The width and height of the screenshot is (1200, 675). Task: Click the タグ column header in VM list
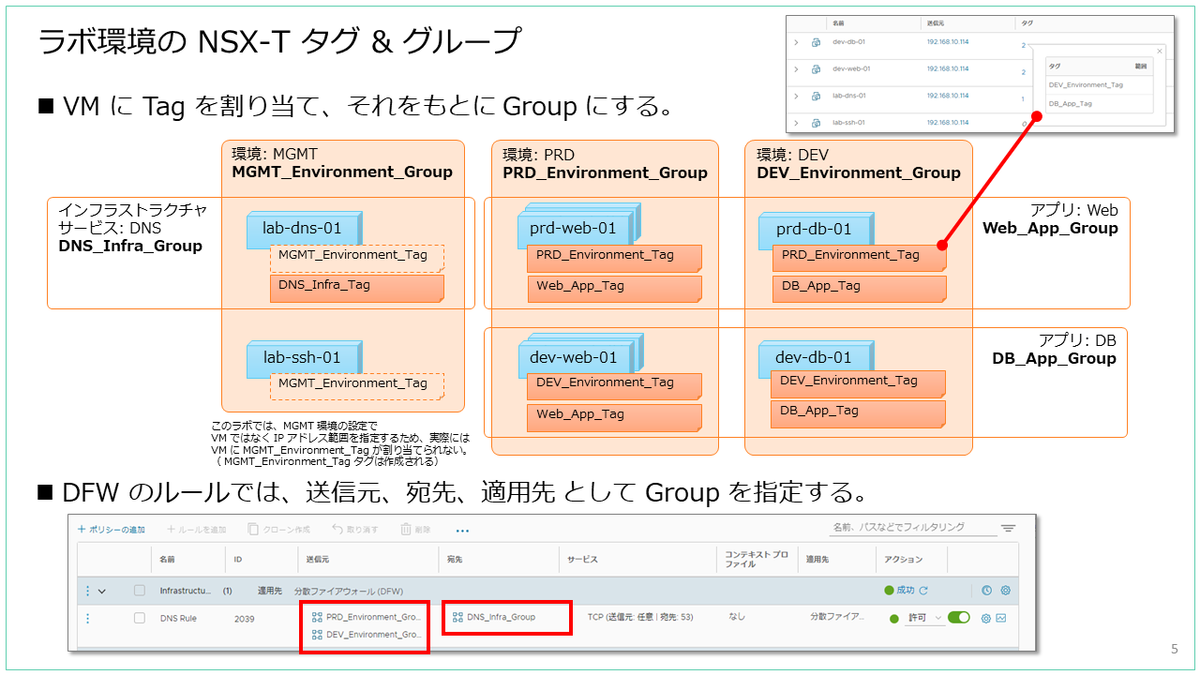click(x=1026, y=21)
